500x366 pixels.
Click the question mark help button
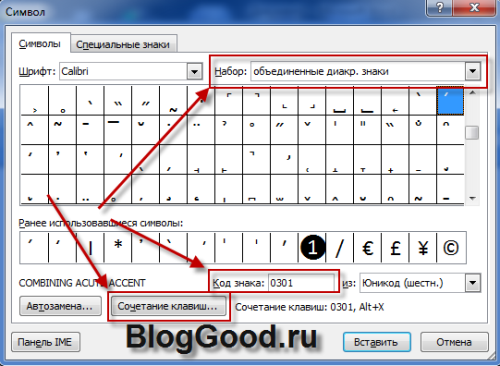(x=440, y=8)
